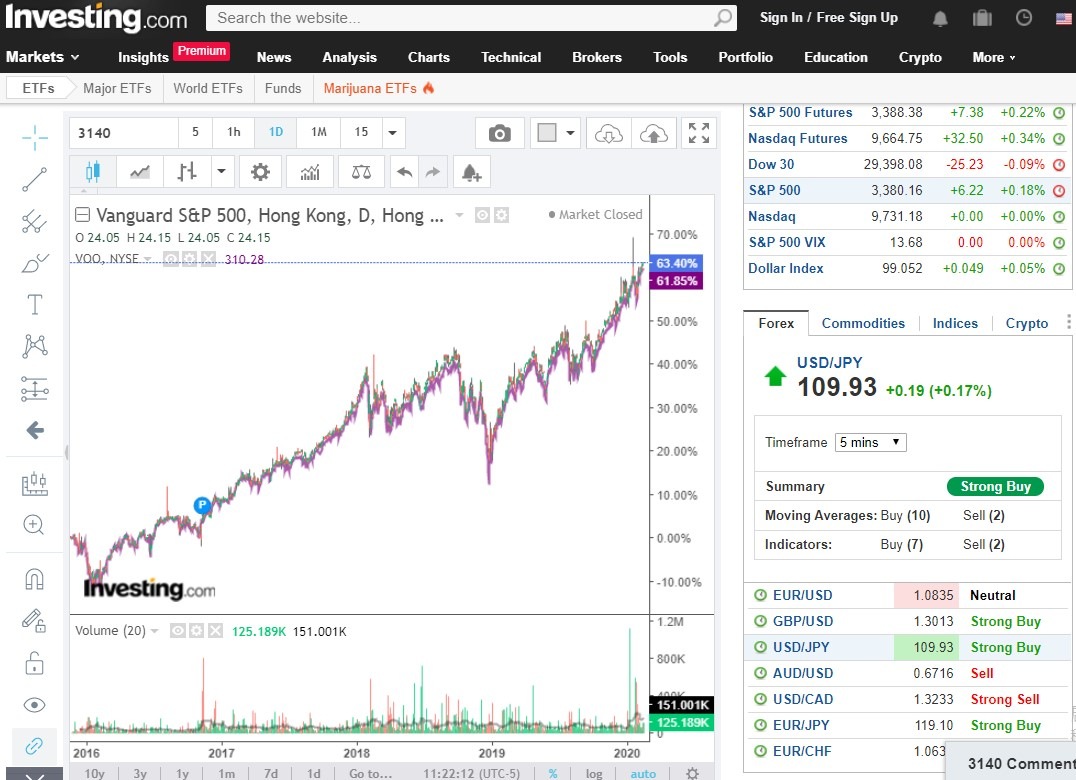Select the bars chart style icon
The height and width of the screenshot is (780, 1076).
click(x=187, y=172)
